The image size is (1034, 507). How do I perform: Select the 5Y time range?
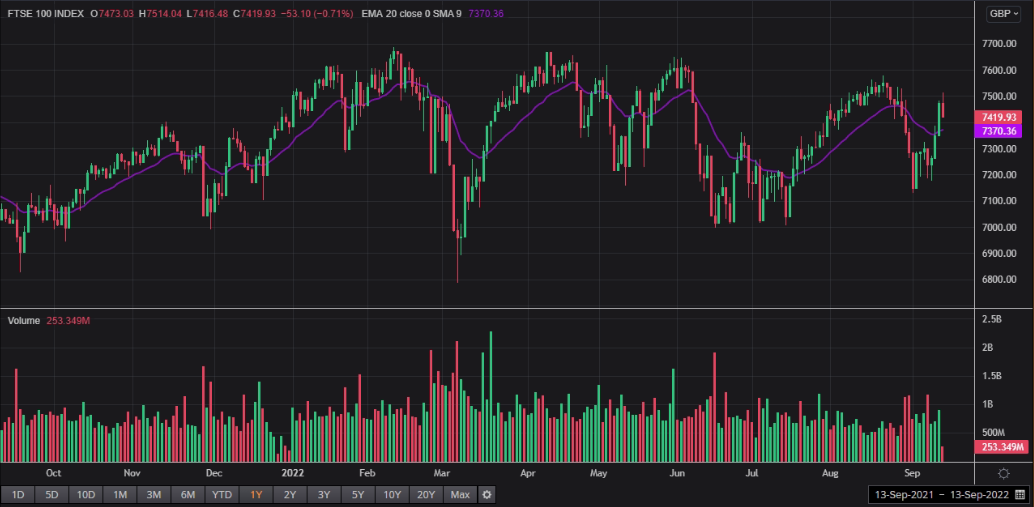tap(358, 494)
